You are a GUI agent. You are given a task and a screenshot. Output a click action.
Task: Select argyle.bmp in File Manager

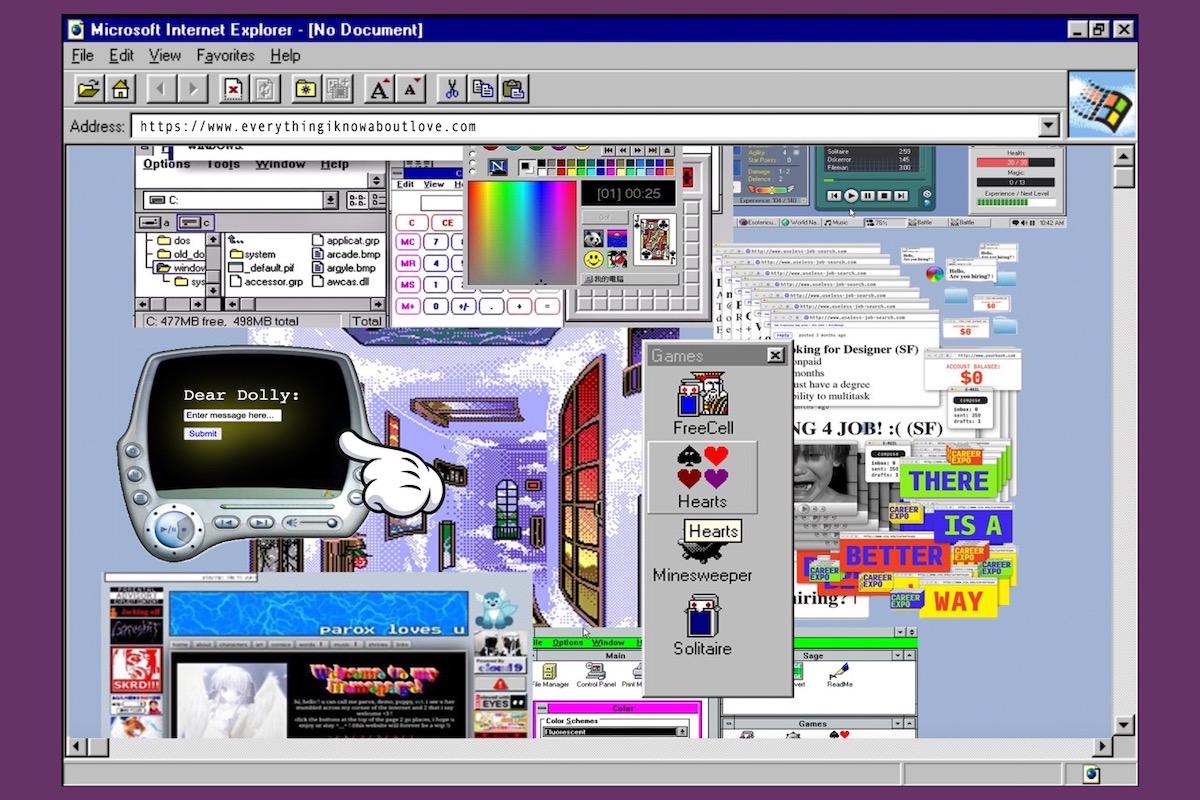pos(344,268)
